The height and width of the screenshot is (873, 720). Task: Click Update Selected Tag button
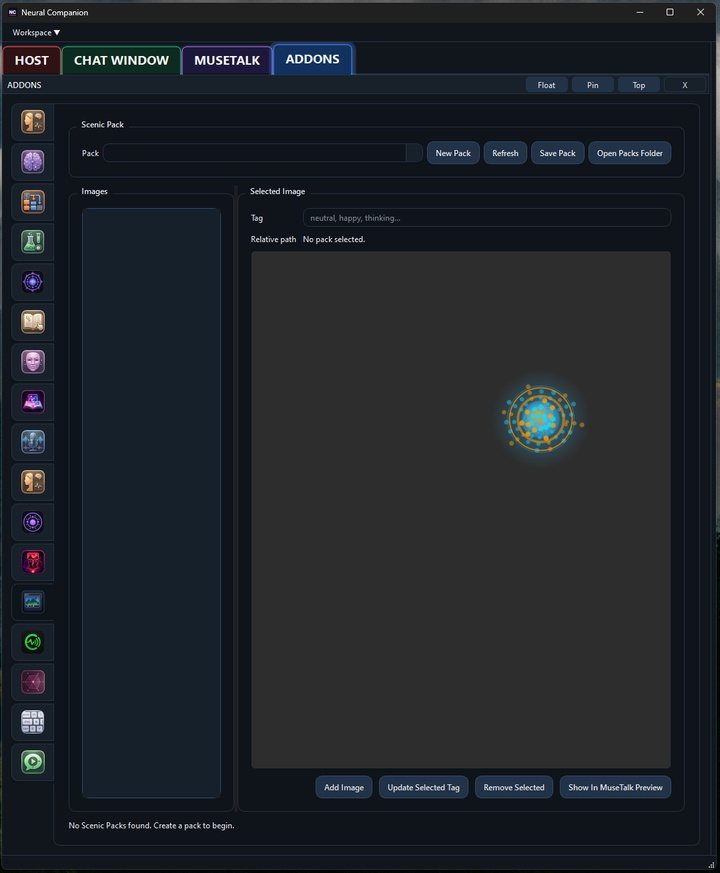[423, 787]
